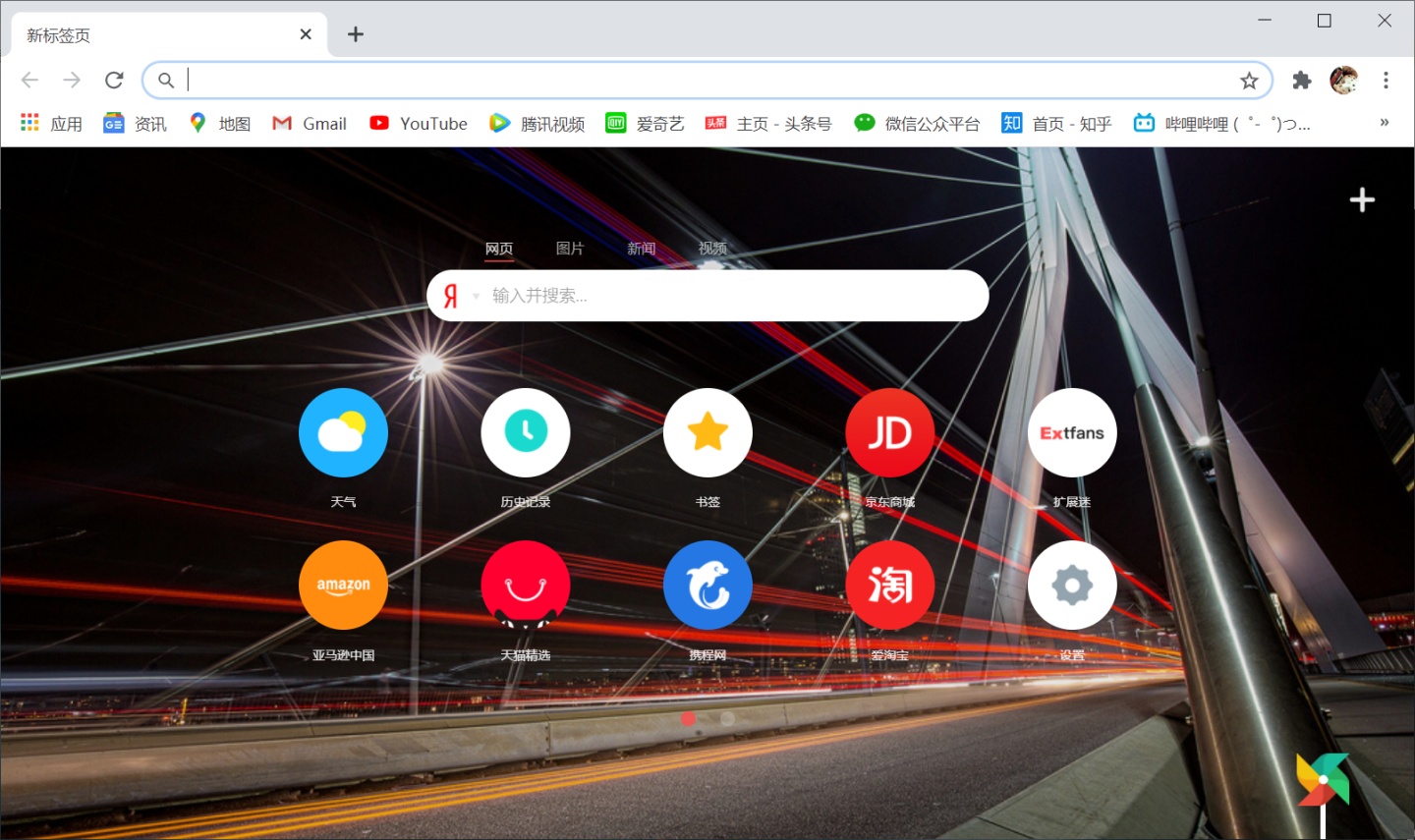The width and height of the screenshot is (1415, 840).
Task: Open the Extensions puzzle icon
Action: click(1302, 81)
